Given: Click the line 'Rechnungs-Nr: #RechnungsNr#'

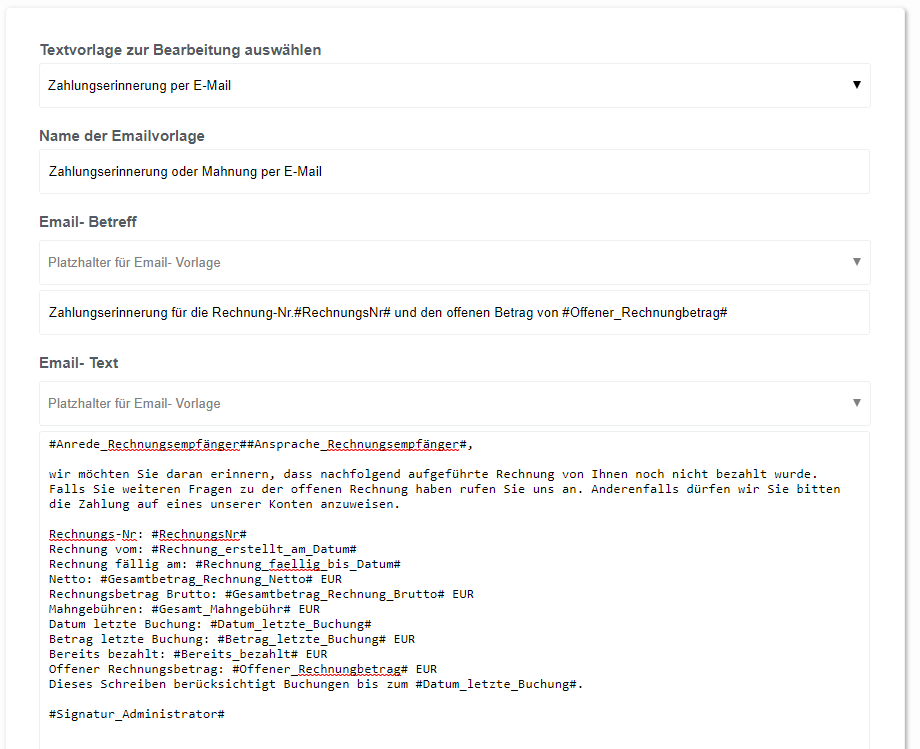Looking at the screenshot, I should (148, 534).
